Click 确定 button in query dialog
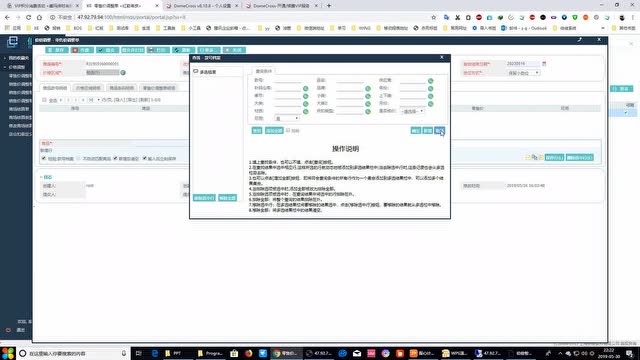Viewport: 640px width, 360px height. [x=416, y=131]
